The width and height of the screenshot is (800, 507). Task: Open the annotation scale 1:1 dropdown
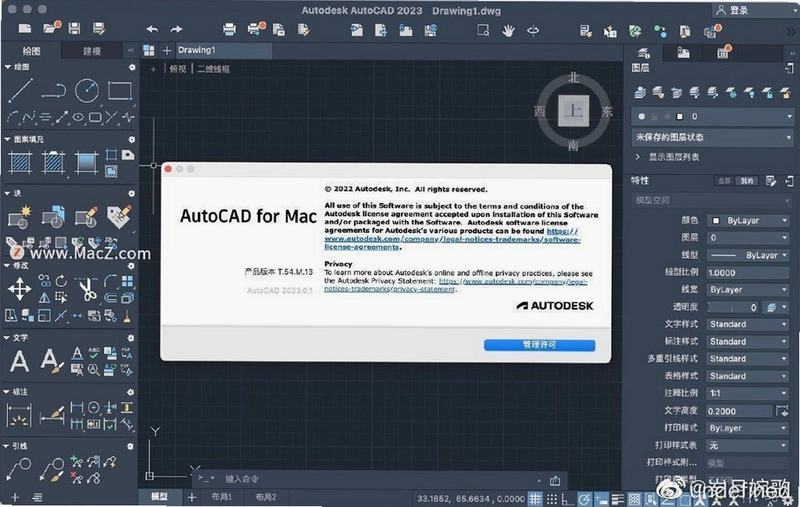[748, 393]
